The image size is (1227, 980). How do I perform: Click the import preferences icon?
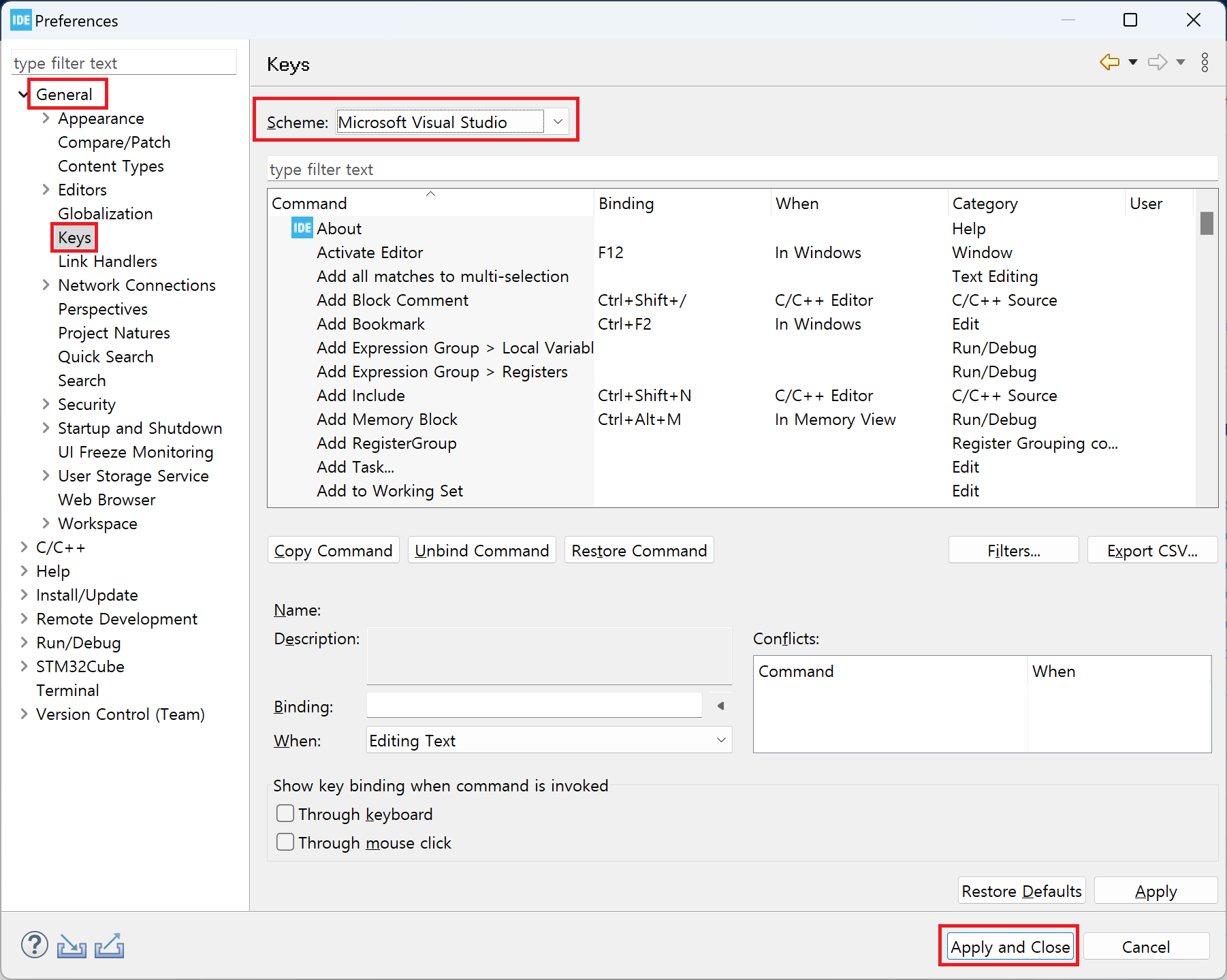(71, 946)
